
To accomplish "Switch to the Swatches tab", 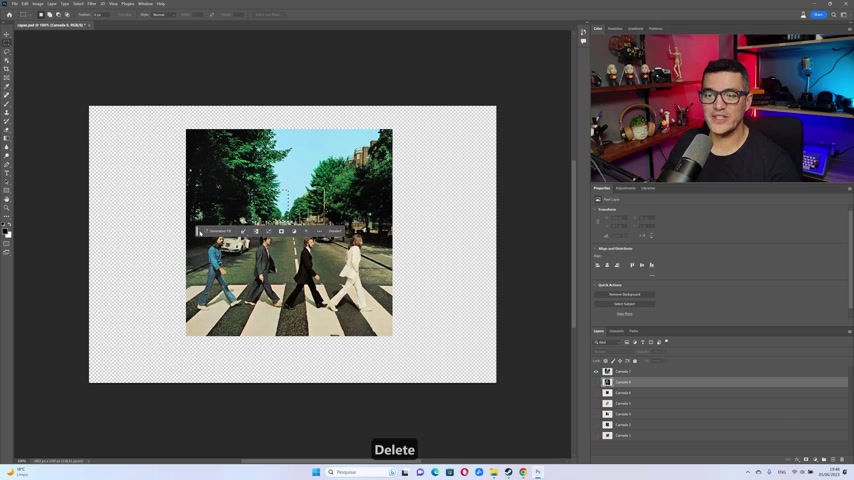I will [615, 28].
